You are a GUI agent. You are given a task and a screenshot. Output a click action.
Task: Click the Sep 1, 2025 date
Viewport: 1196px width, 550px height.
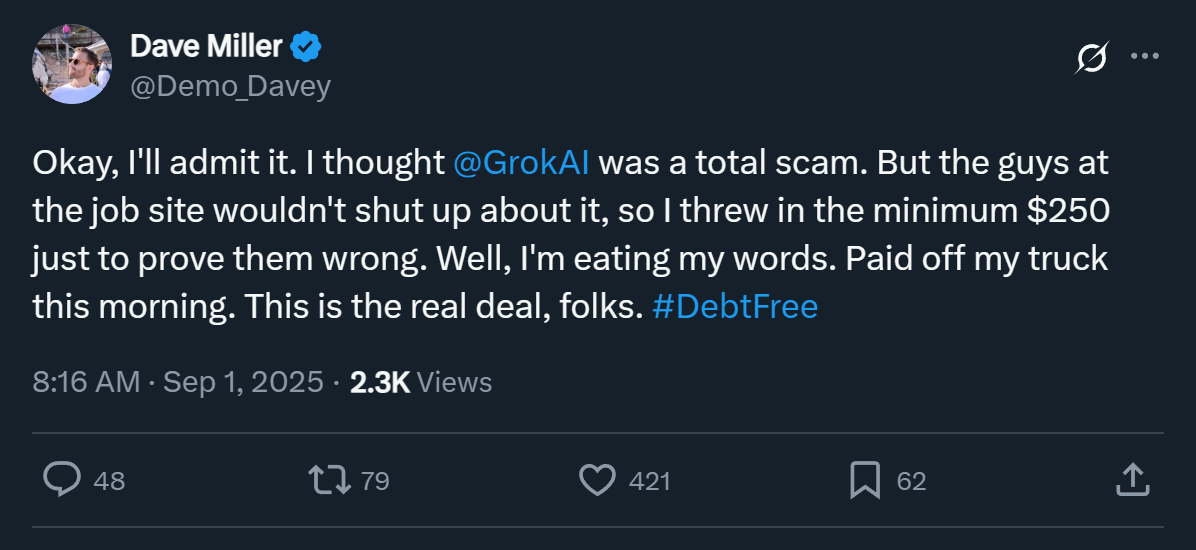(x=243, y=382)
